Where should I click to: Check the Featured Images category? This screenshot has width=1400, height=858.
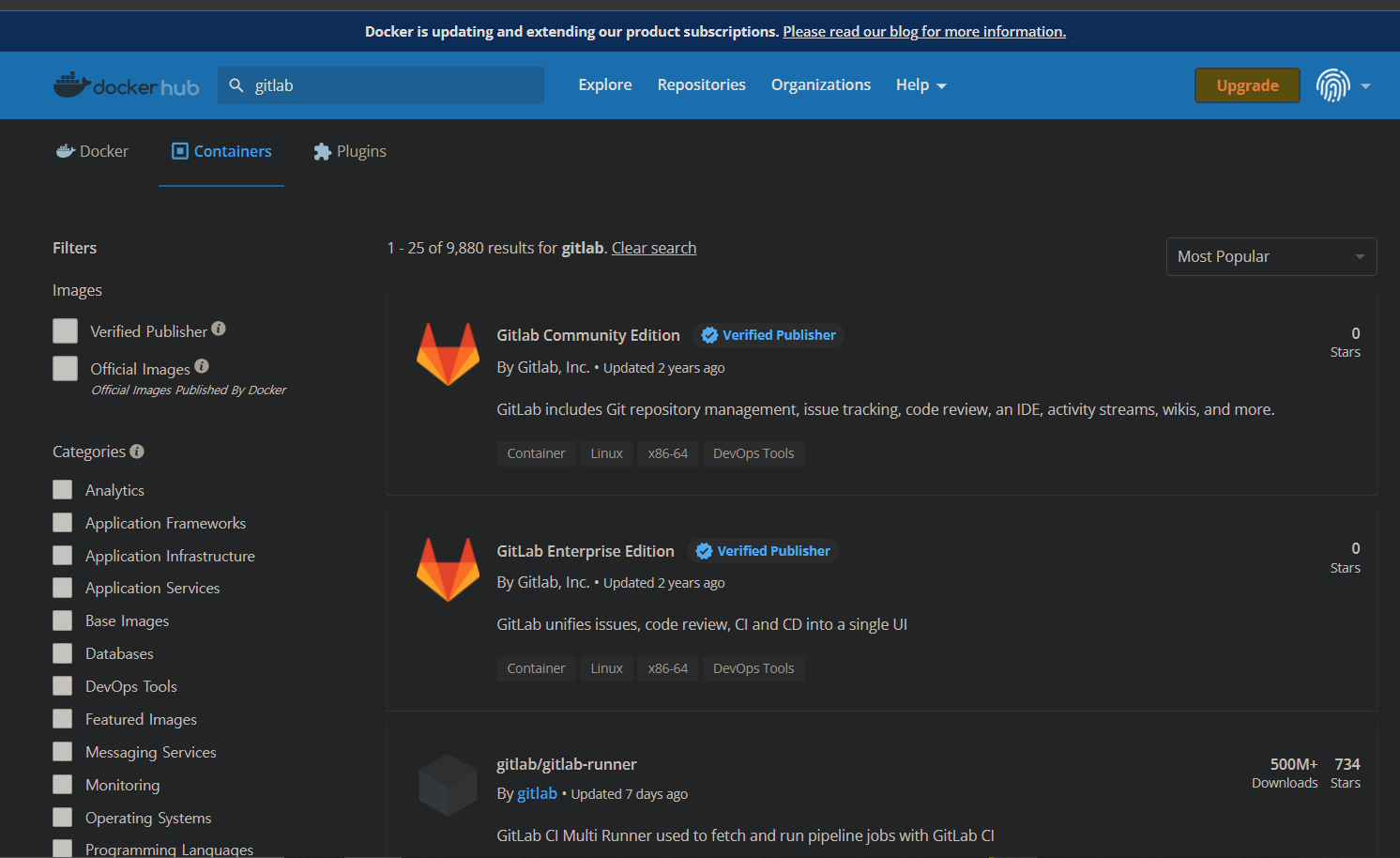63,718
